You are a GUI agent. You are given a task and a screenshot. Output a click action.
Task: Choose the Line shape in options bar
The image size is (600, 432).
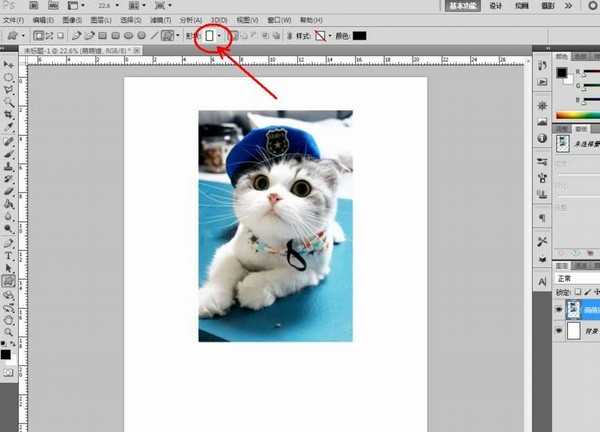pyautogui.click(x=154, y=36)
